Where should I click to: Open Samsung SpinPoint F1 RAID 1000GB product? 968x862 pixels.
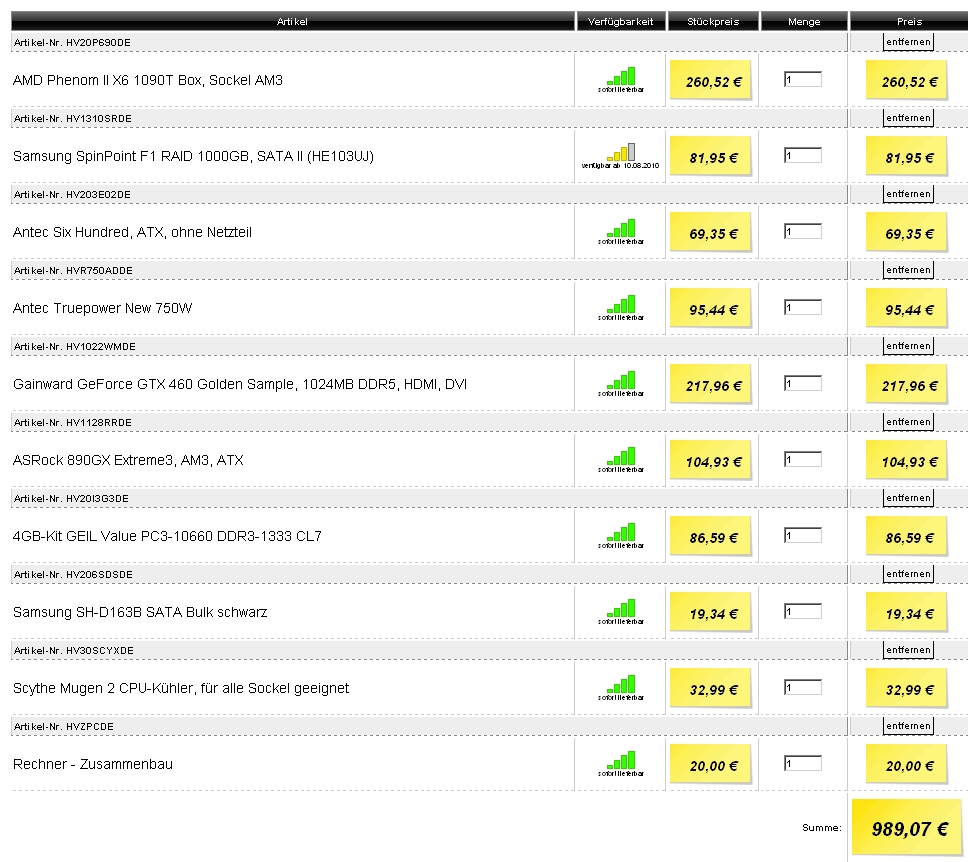coord(193,156)
